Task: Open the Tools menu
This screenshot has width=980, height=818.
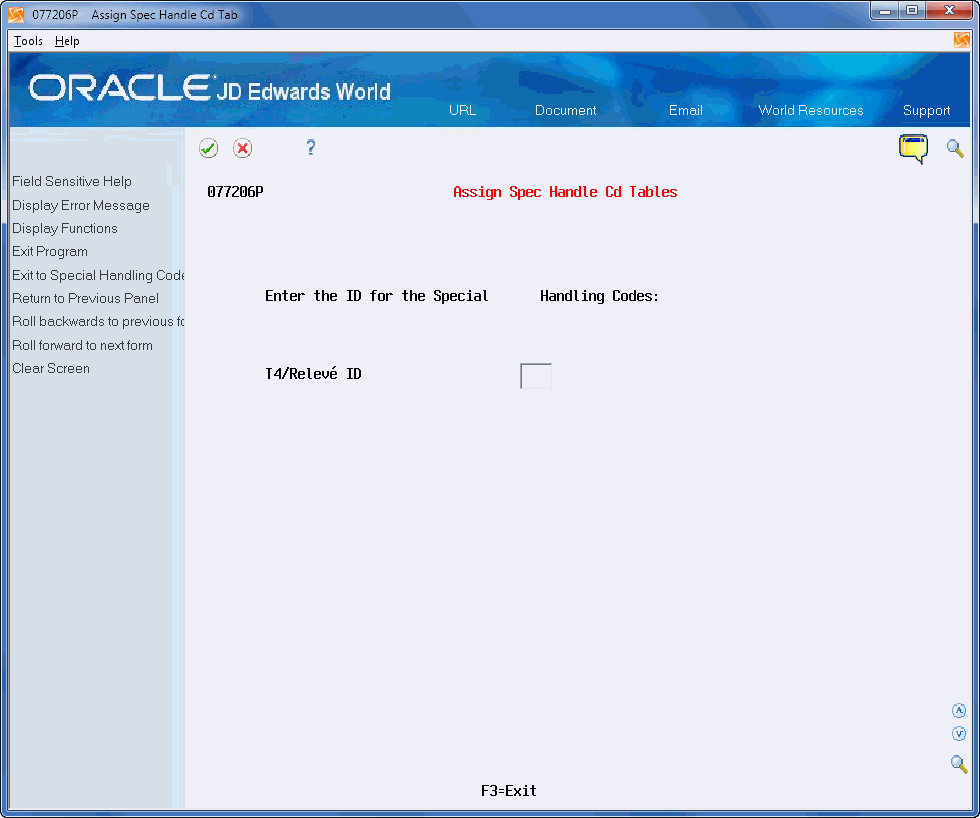Action: [28, 41]
